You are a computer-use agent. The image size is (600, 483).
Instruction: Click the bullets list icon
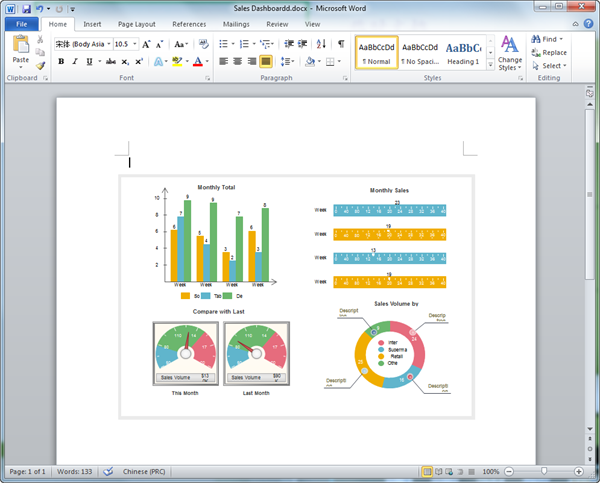(x=222, y=44)
